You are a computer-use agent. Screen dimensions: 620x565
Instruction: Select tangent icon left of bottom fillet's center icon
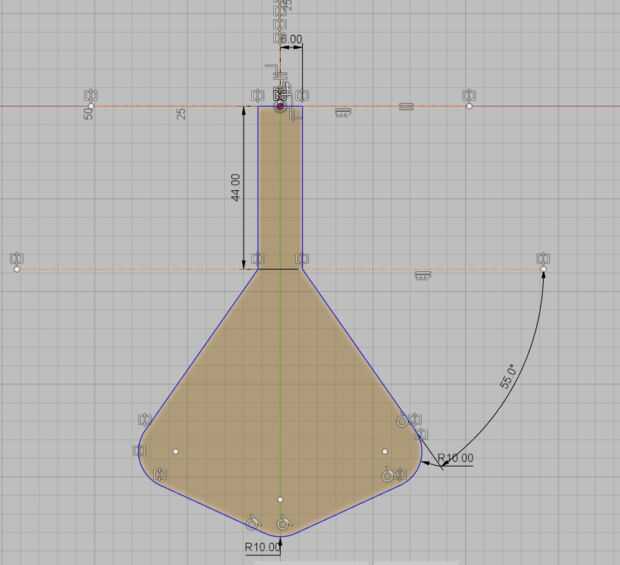(x=253, y=523)
